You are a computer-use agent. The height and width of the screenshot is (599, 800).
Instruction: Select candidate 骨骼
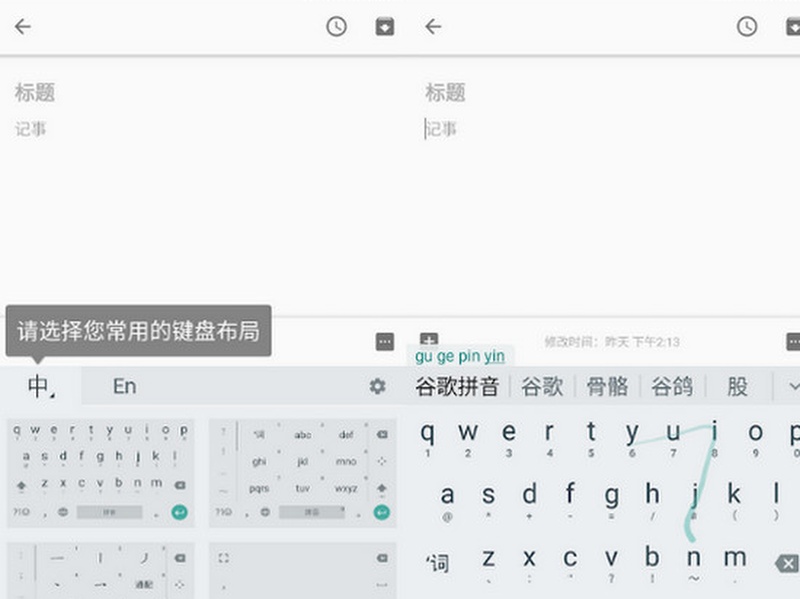point(607,386)
